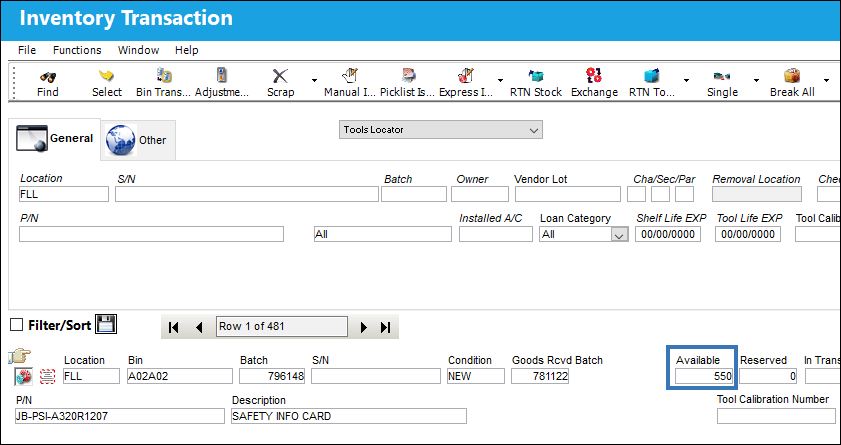
Task: Click the Scrap tool icon
Action: [x=281, y=83]
